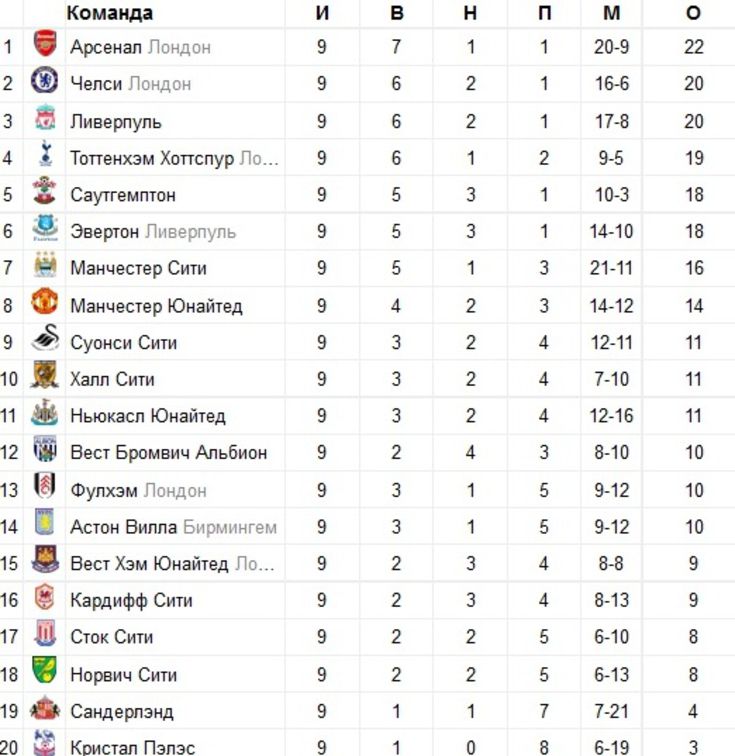735x756 pixels.
Task: Click the Tottenham Hotspur cockerel crest
Action: coord(46,153)
